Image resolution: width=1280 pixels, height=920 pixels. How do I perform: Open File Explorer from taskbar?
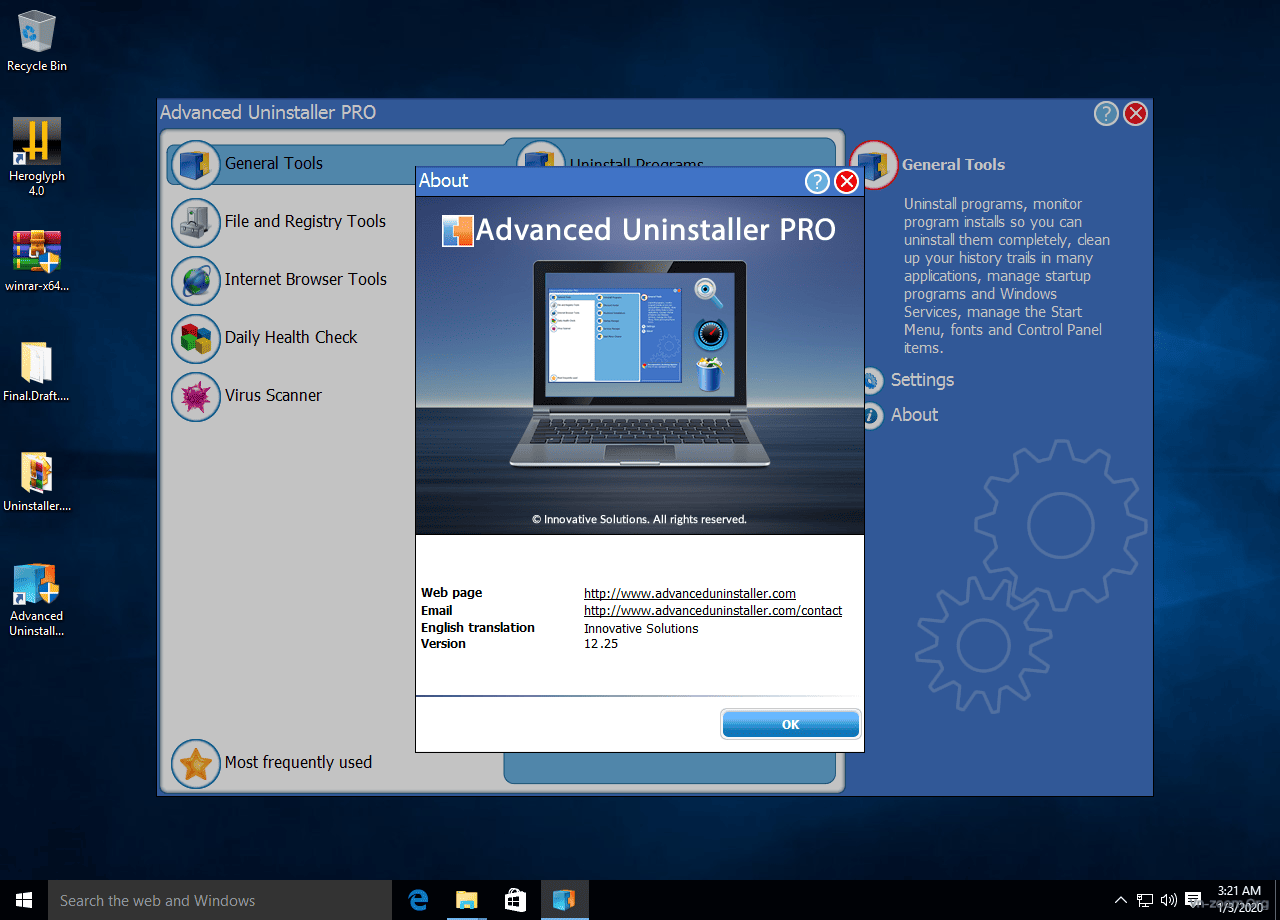467,900
